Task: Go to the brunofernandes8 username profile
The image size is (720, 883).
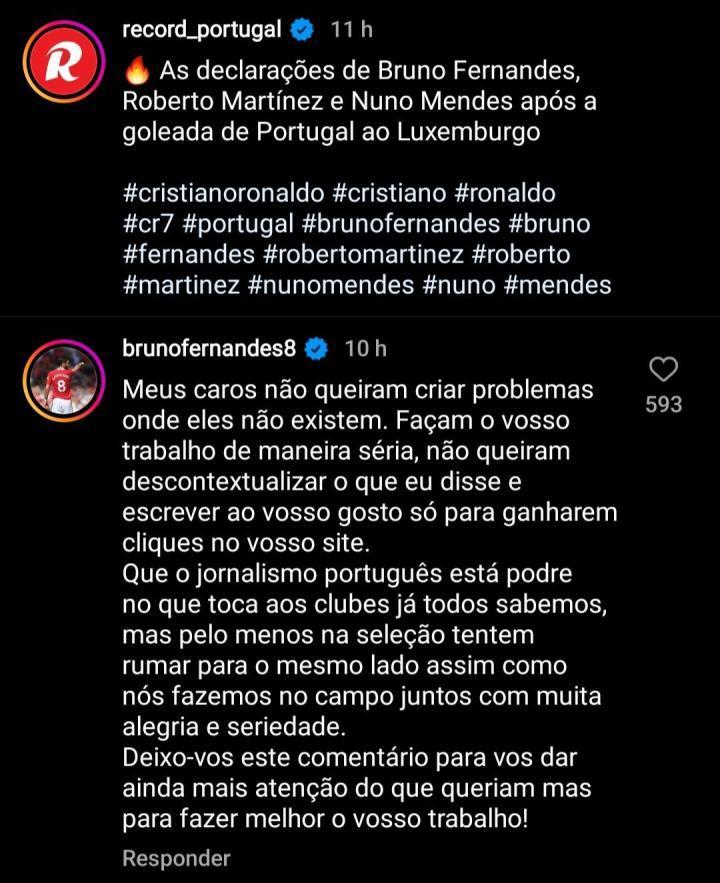Action: [208, 349]
